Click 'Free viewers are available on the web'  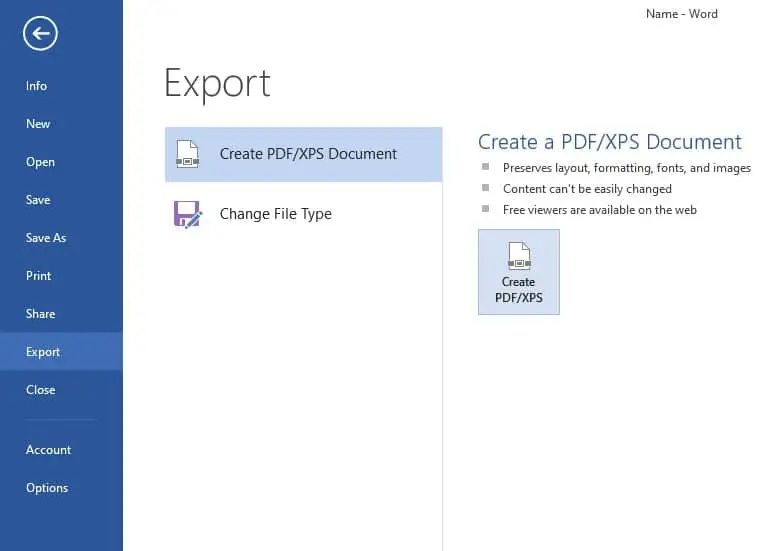[600, 210]
